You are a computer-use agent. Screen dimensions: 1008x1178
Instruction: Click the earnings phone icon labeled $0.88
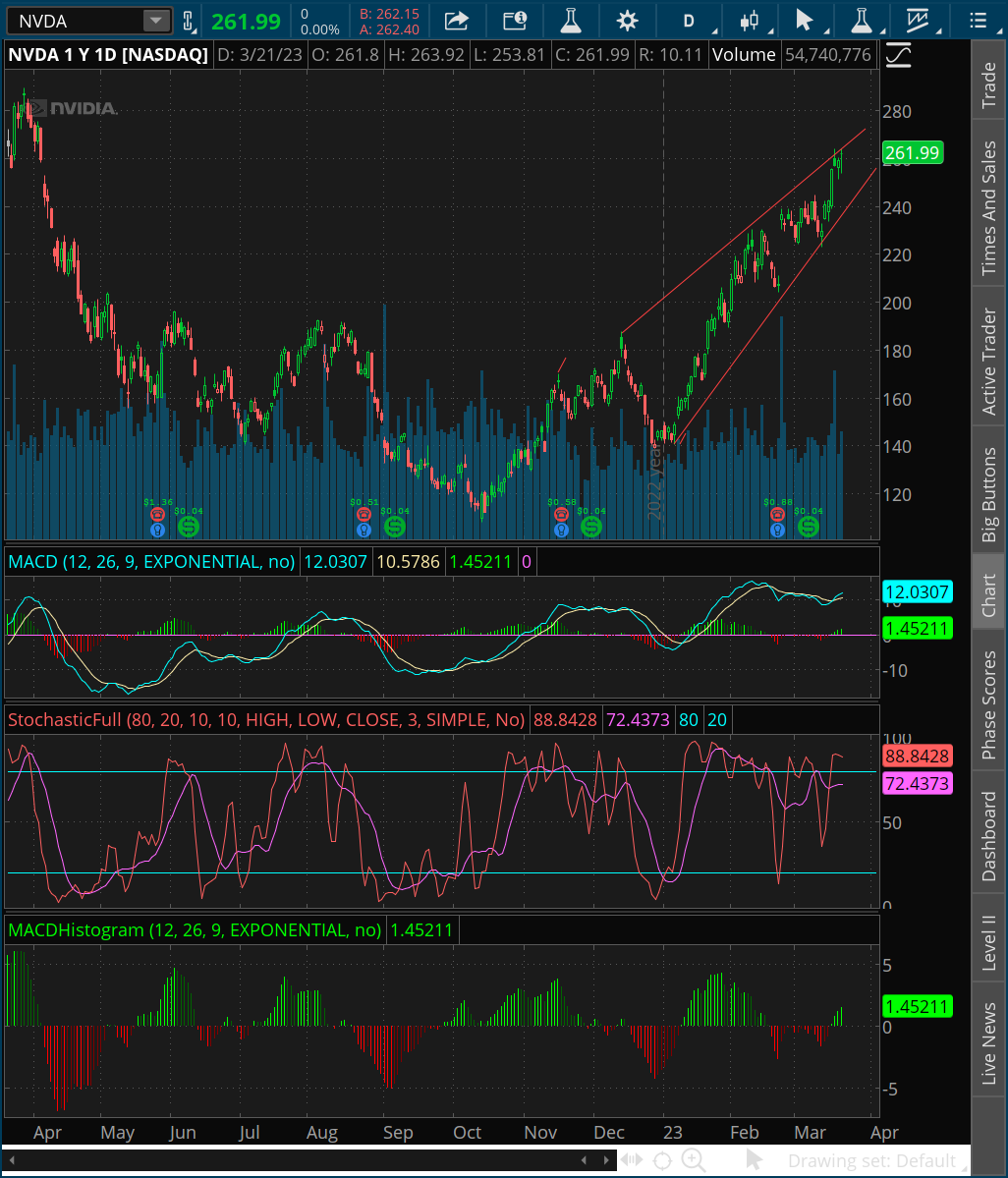point(777,515)
